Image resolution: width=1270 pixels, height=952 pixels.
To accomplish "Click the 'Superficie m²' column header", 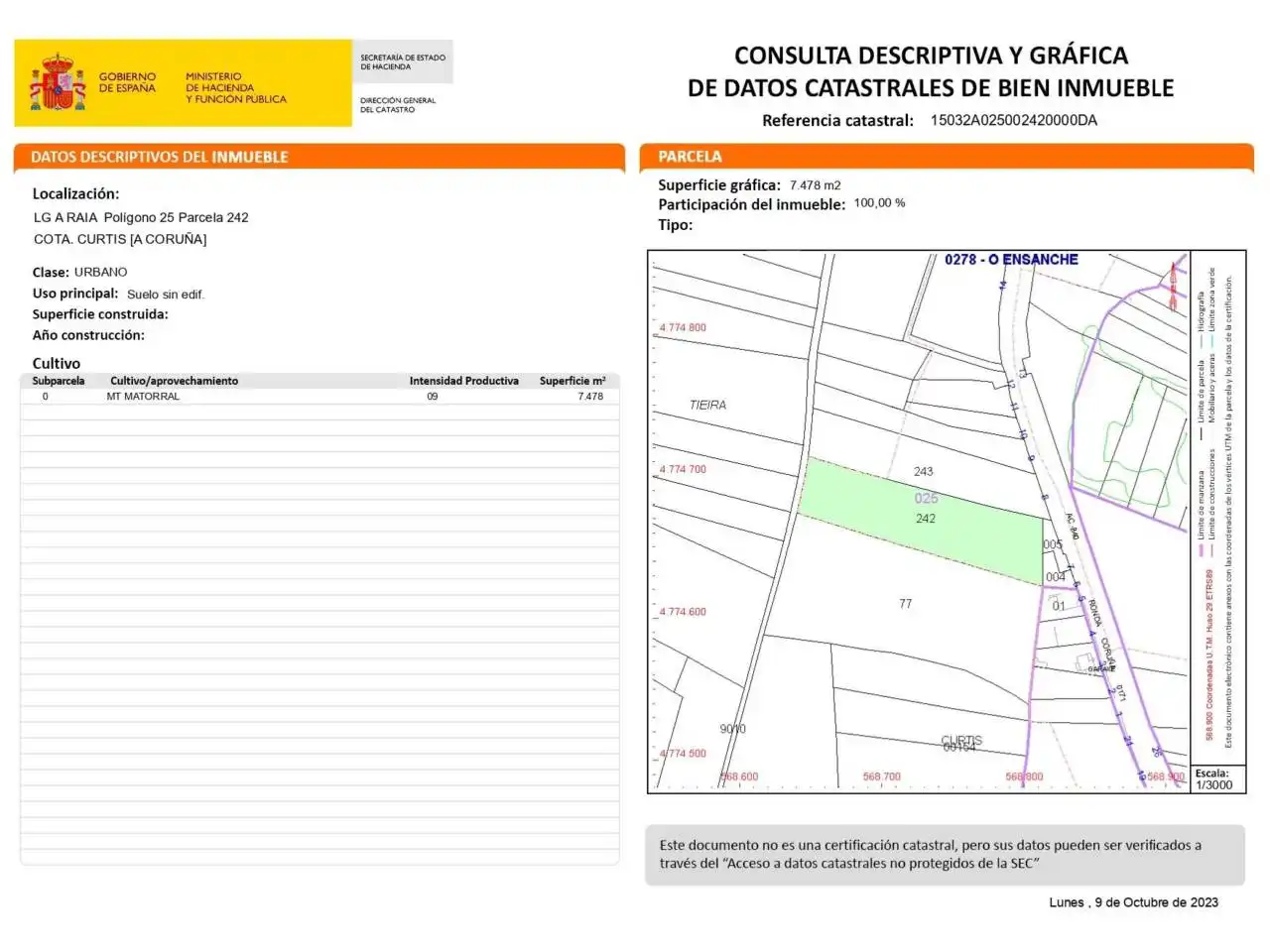I will (x=572, y=381).
